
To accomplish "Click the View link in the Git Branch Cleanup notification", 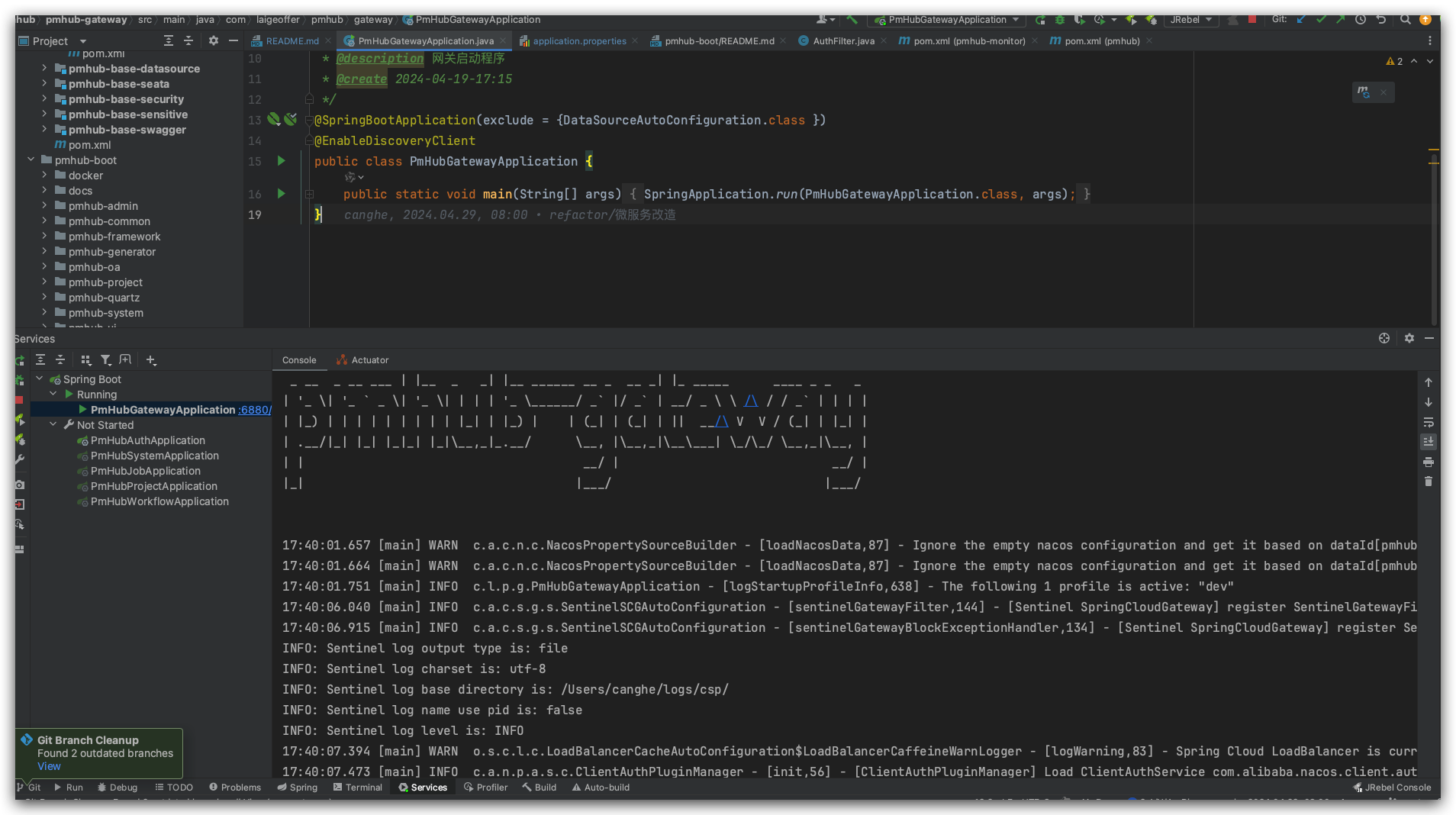I will [x=49, y=766].
